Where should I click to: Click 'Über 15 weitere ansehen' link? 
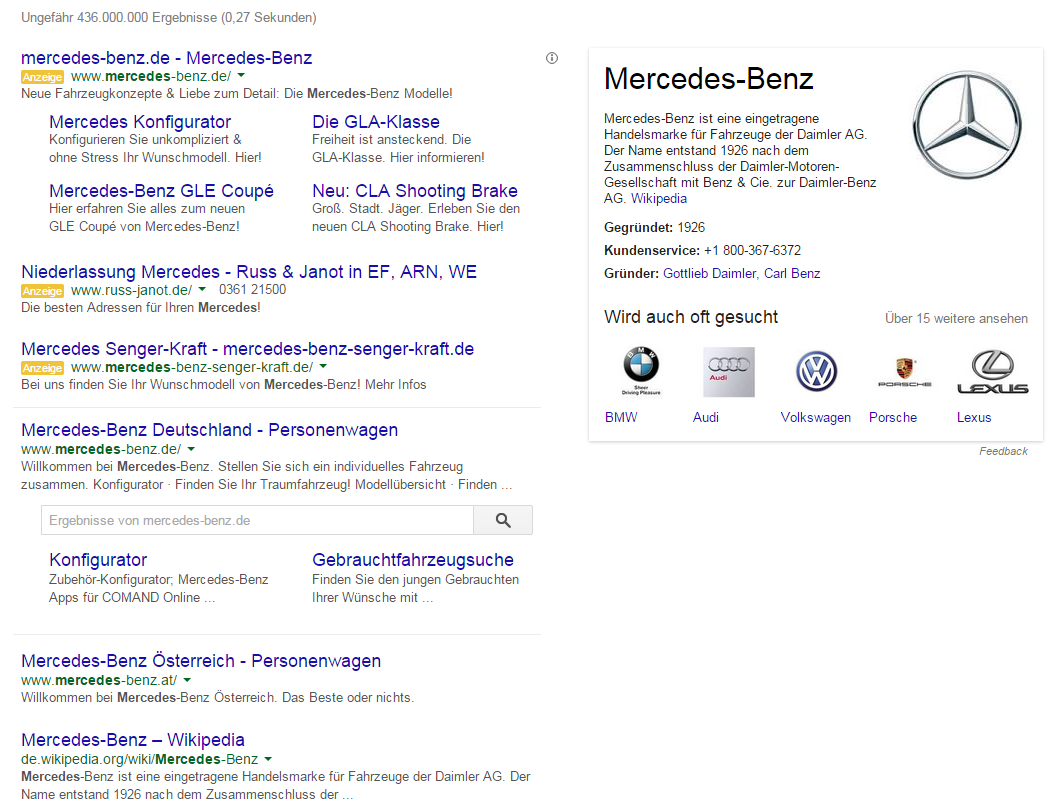(956, 318)
